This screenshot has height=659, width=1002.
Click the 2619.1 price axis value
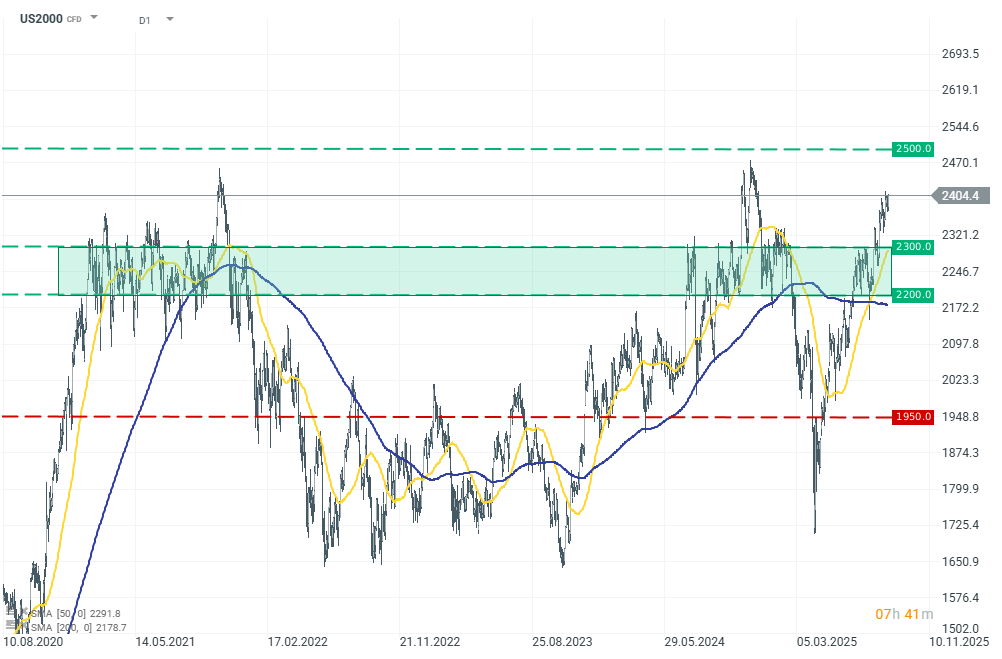pyautogui.click(x=960, y=89)
